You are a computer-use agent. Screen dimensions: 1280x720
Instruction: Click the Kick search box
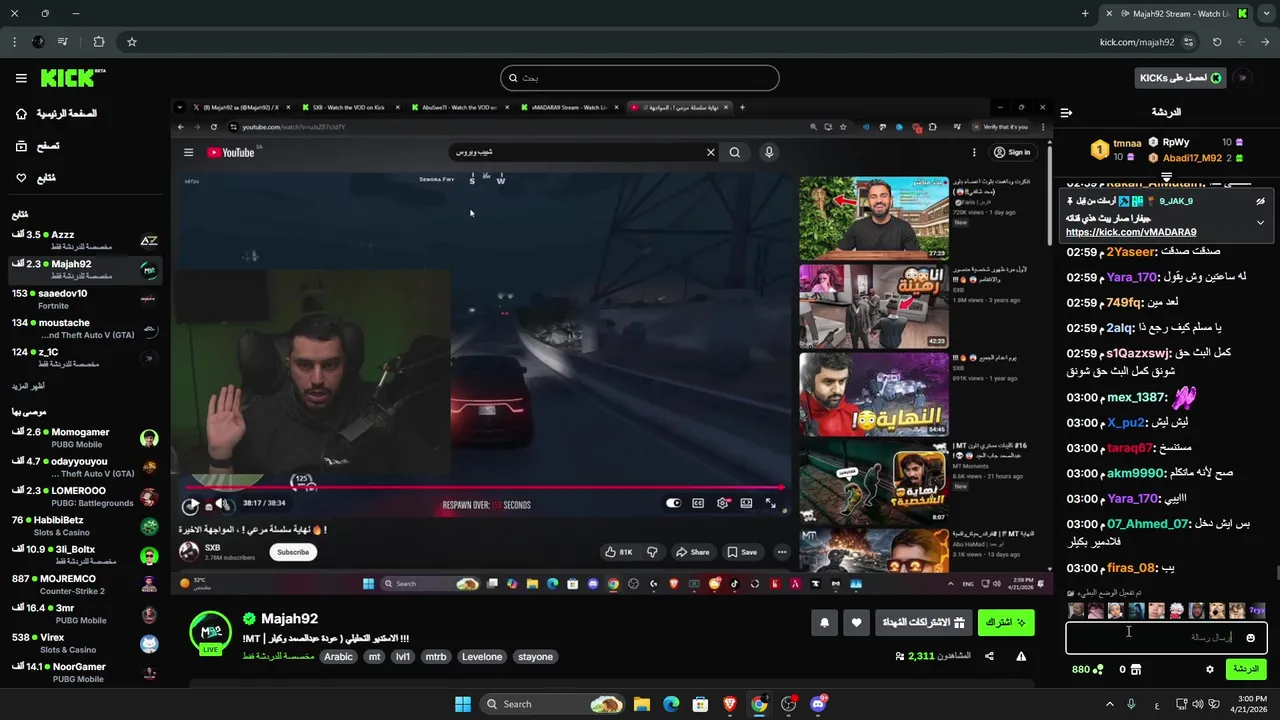point(640,78)
